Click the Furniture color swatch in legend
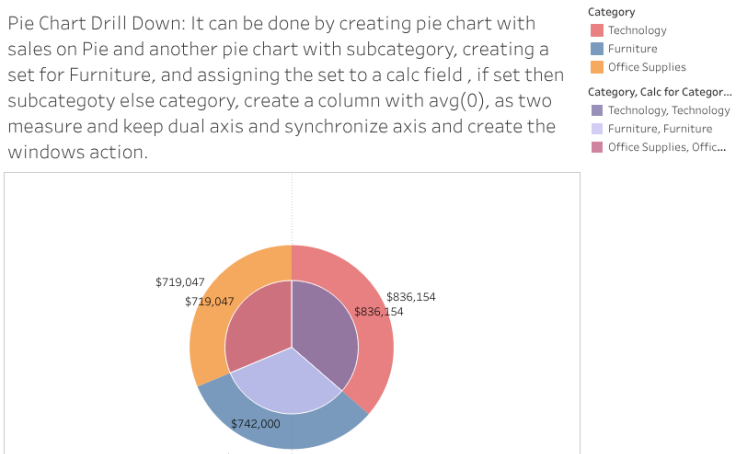 point(595,48)
